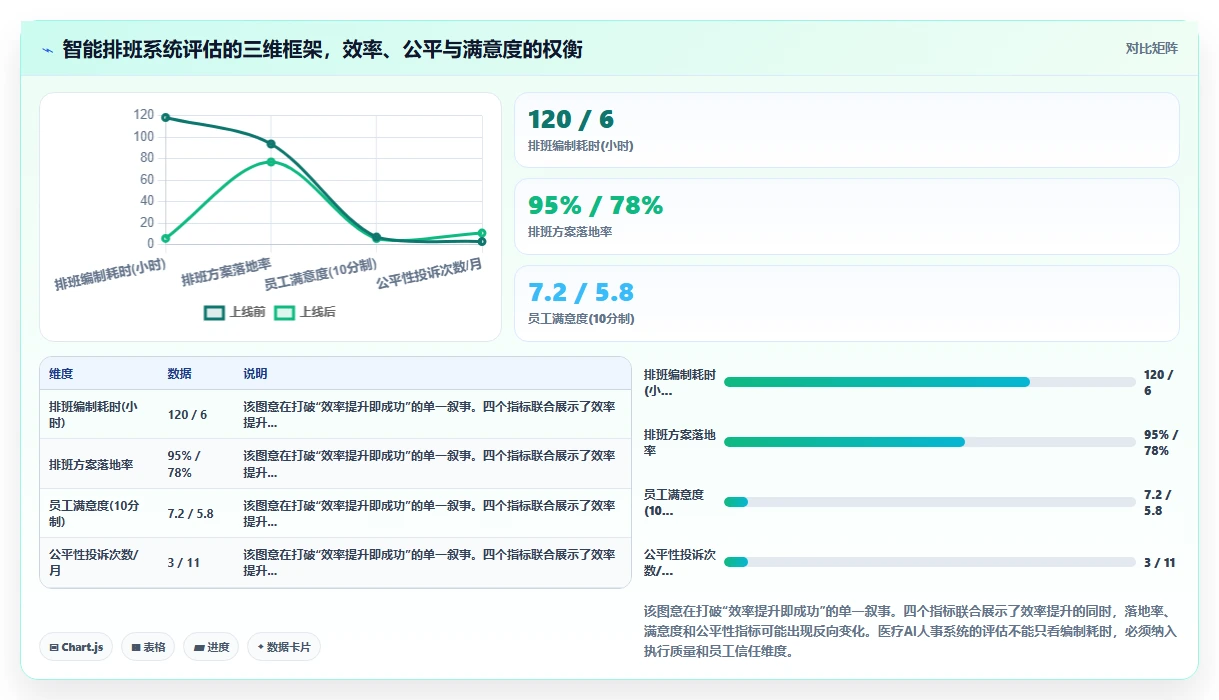The height and width of the screenshot is (700, 1219).
Task: Click the 维度 column header
Action: [x=61, y=374]
